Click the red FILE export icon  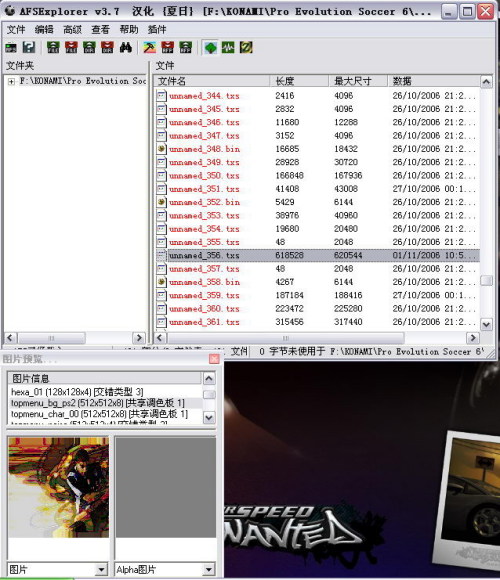click(x=71, y=47)
